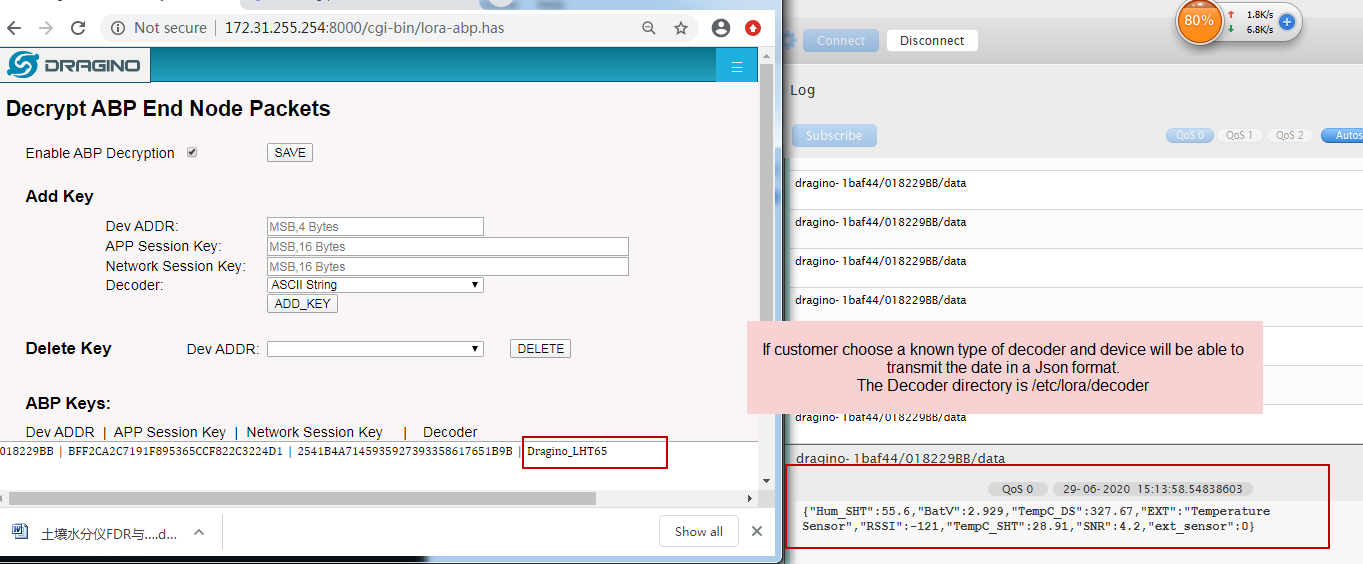Click the blue plus icon on speed widget
This screenshot has width=1363, height=564.
pyautogui.click(x=1287, y=21)
